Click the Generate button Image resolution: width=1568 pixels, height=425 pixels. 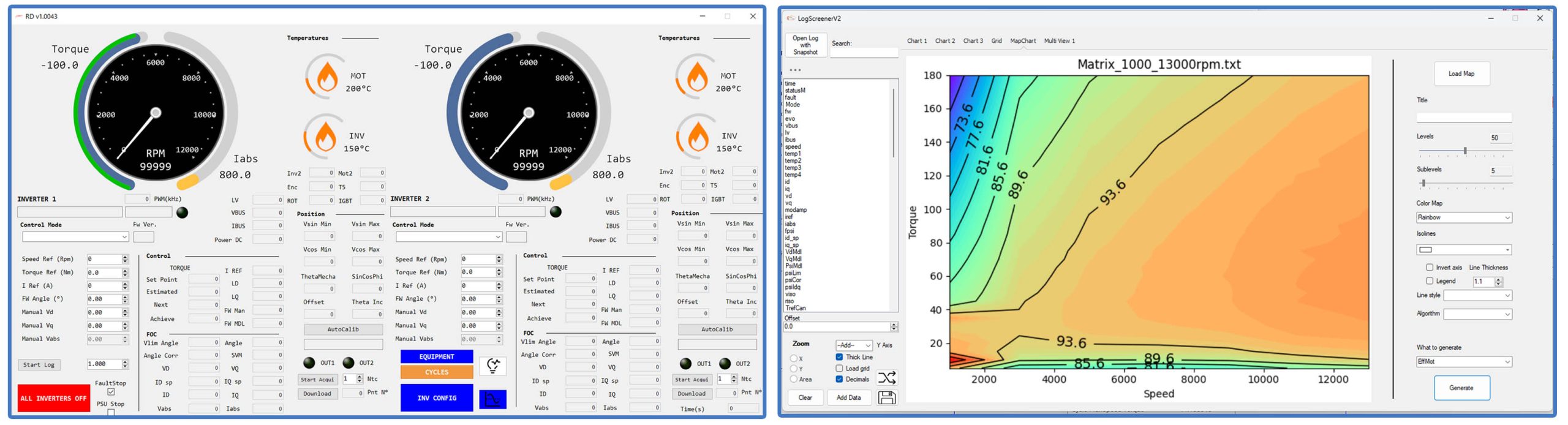click(1461, 388)
